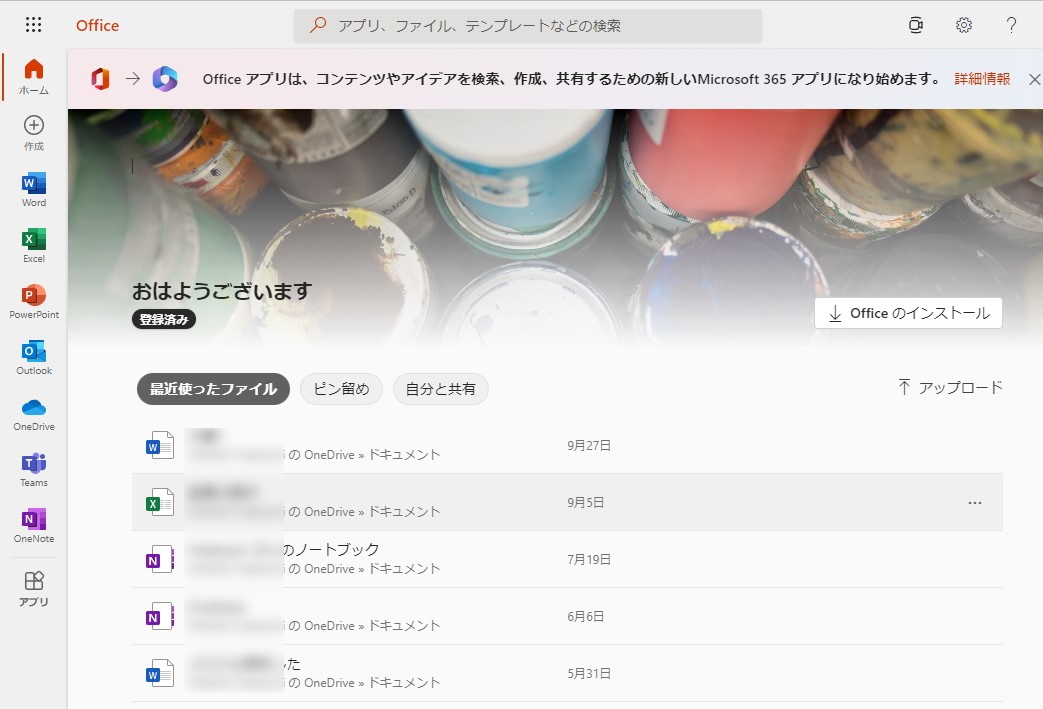Click the 詳細情報 link in the banner
This screenshot has height=709, width=1043.
(x=981, y=78)
